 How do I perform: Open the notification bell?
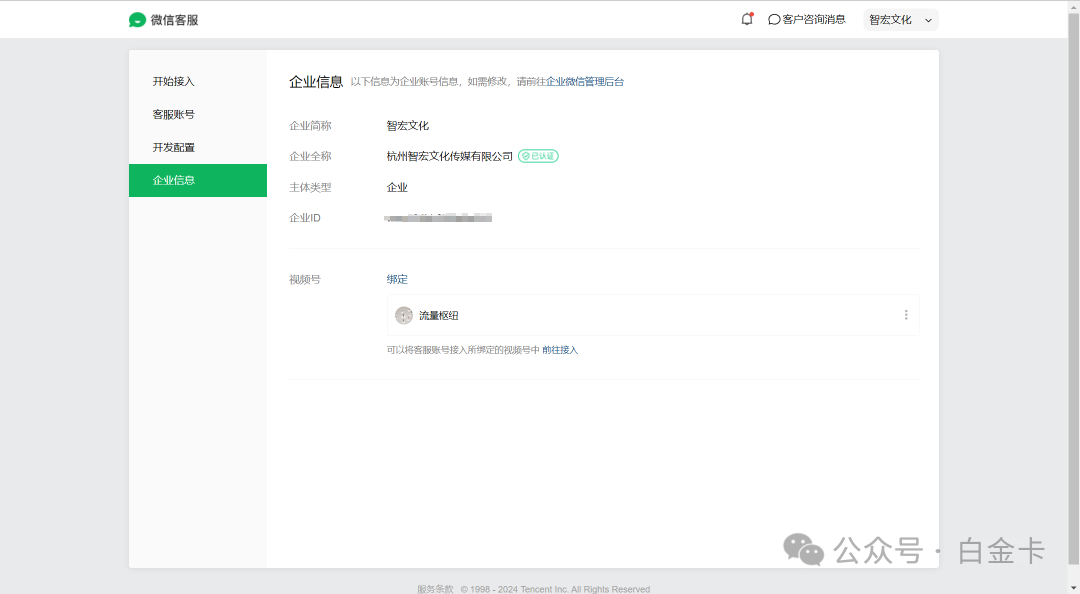coord(747,19)
